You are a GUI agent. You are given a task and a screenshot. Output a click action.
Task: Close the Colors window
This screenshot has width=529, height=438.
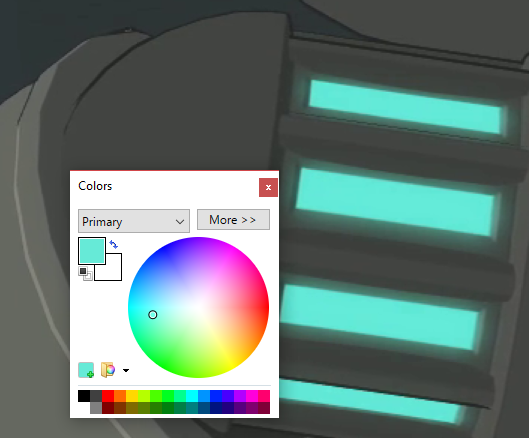(268, 187)
